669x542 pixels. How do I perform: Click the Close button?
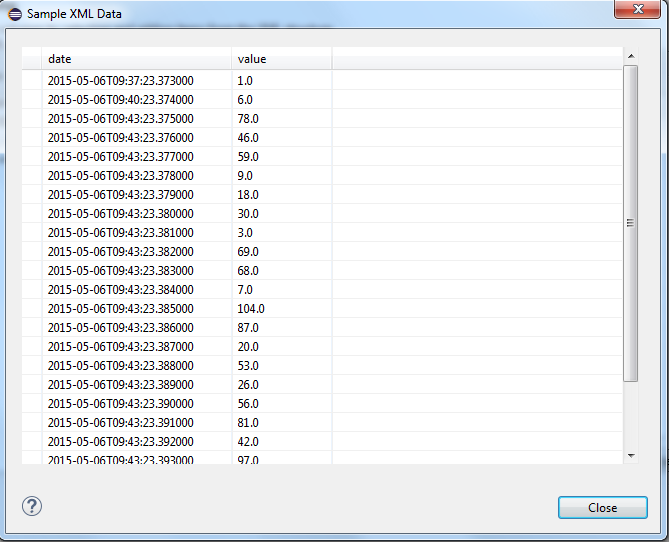(602, 507)
